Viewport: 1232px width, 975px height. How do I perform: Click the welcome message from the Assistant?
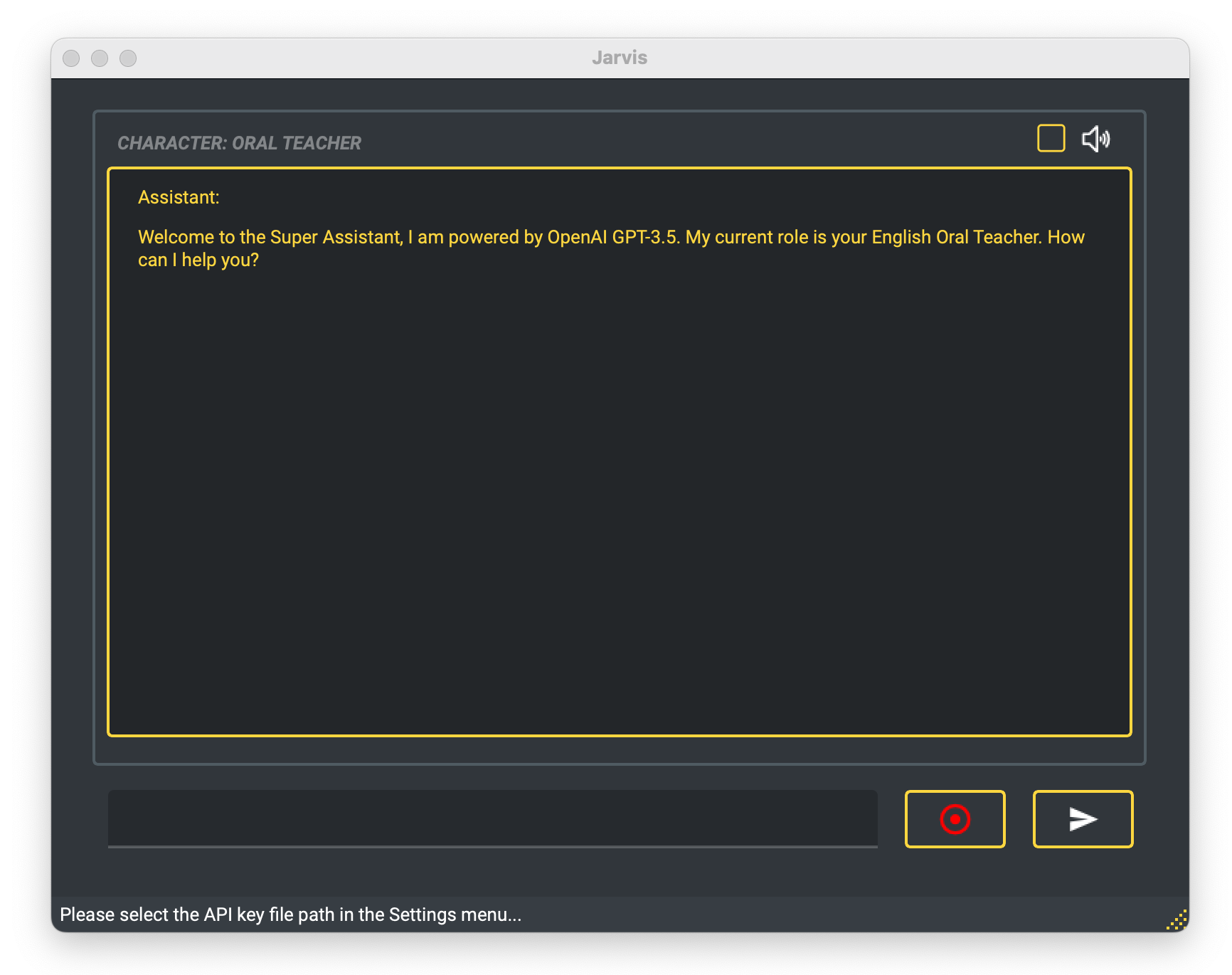pos(611,248)
